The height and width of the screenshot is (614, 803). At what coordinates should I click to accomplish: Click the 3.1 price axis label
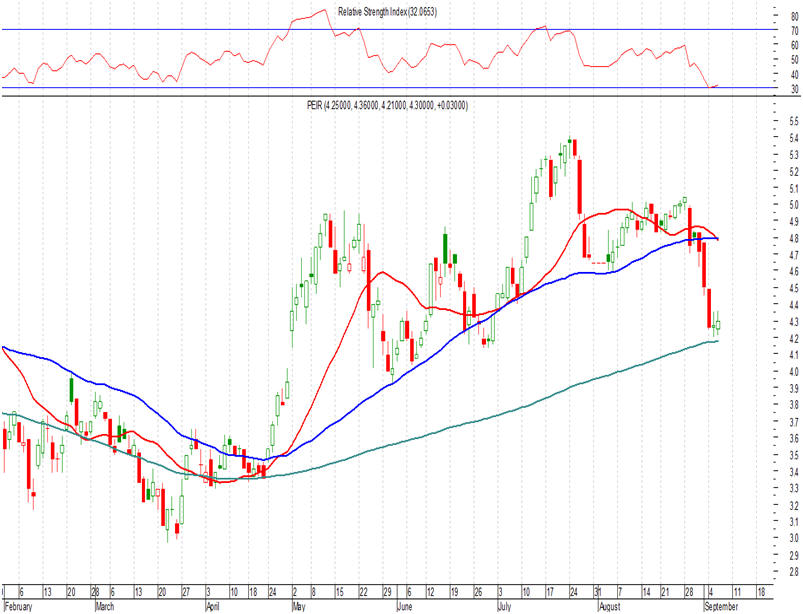794,522
